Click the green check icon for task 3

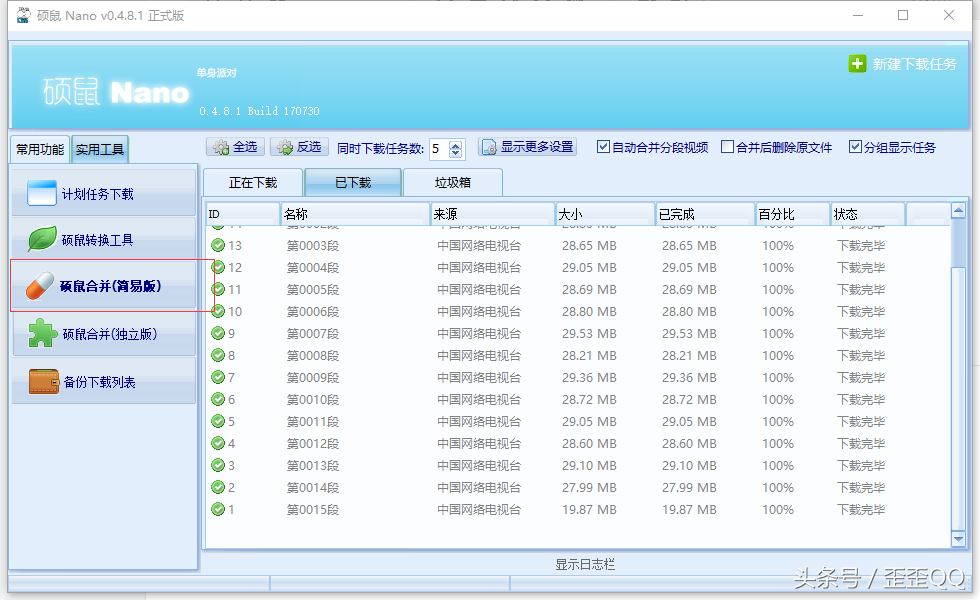(218, 465)
